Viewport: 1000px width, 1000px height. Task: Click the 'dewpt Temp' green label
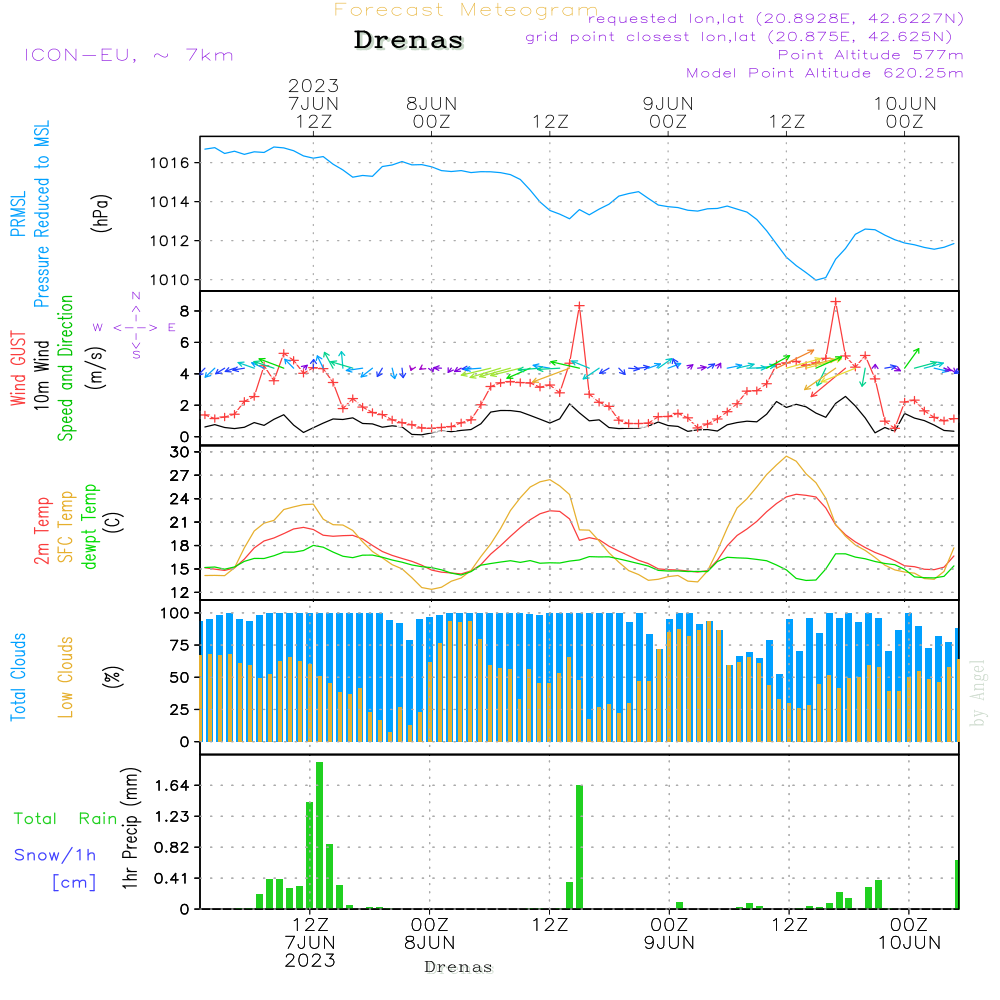(89, 526)
